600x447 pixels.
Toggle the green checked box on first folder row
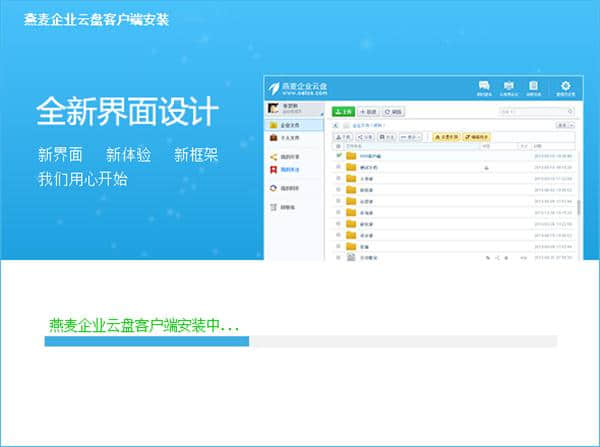[x=339, y=155]
